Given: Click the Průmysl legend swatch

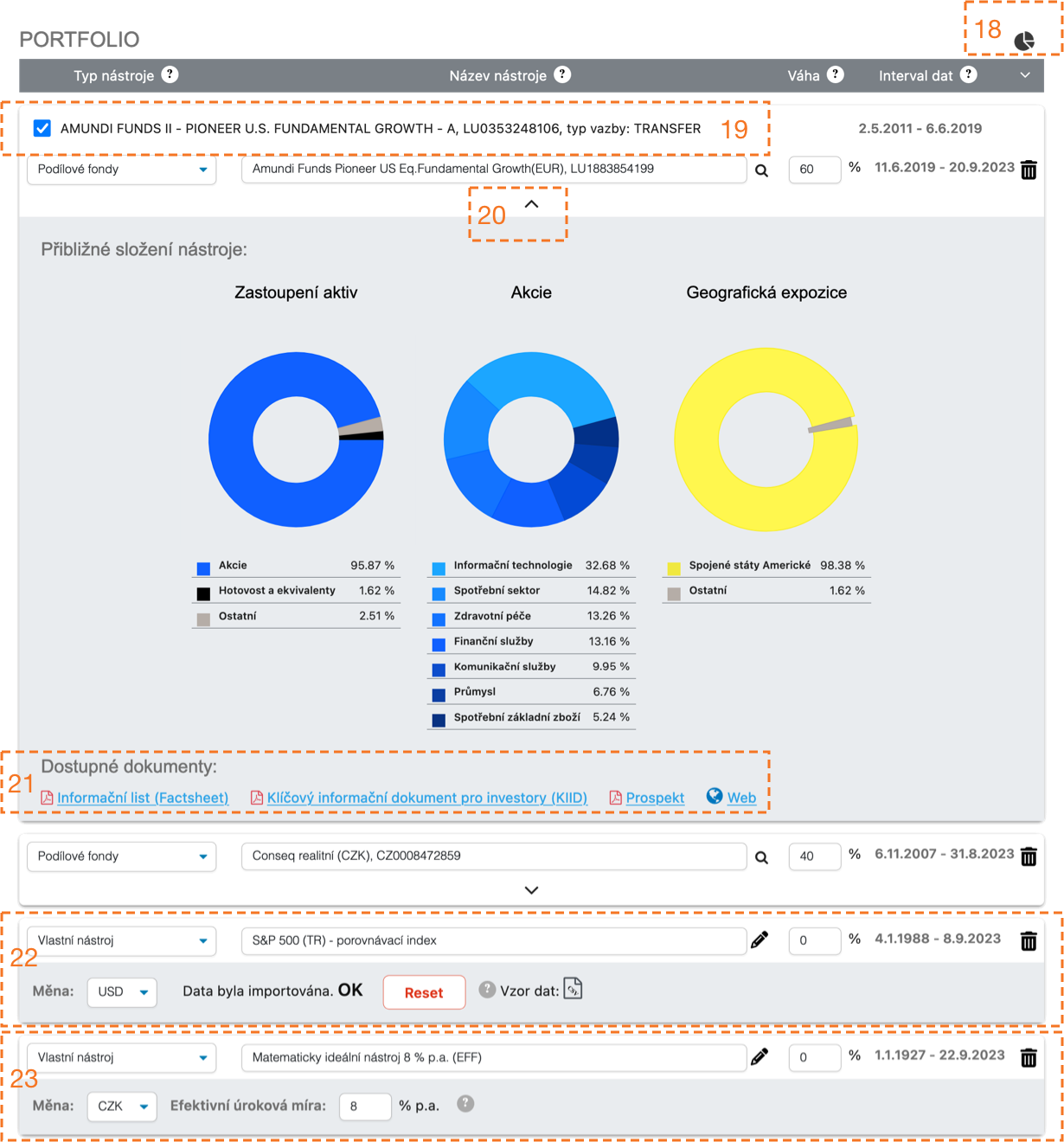Looking at the screenshot, I should [x=439, y=695].
